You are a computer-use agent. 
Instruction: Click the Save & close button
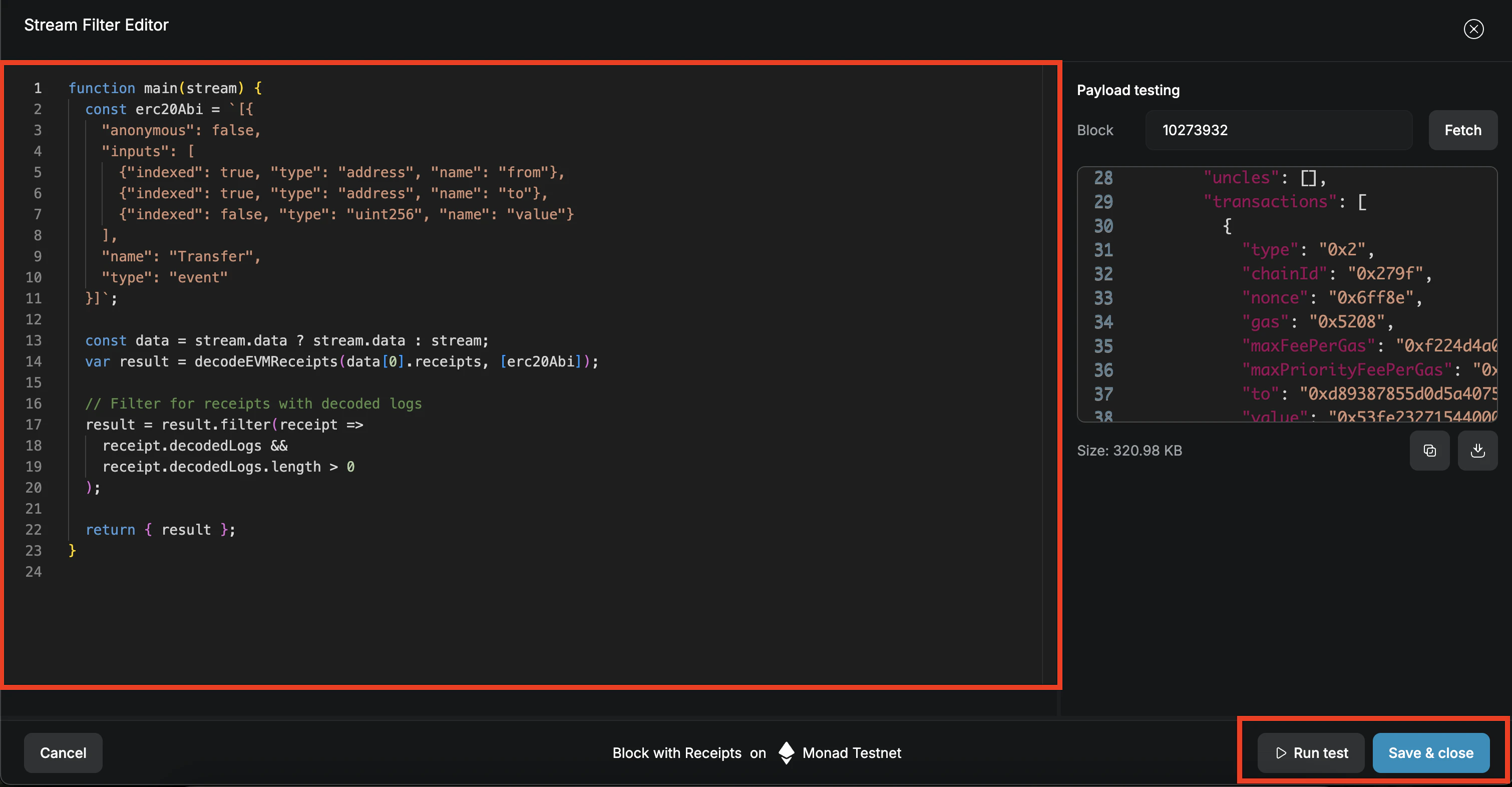point(1431,753)
